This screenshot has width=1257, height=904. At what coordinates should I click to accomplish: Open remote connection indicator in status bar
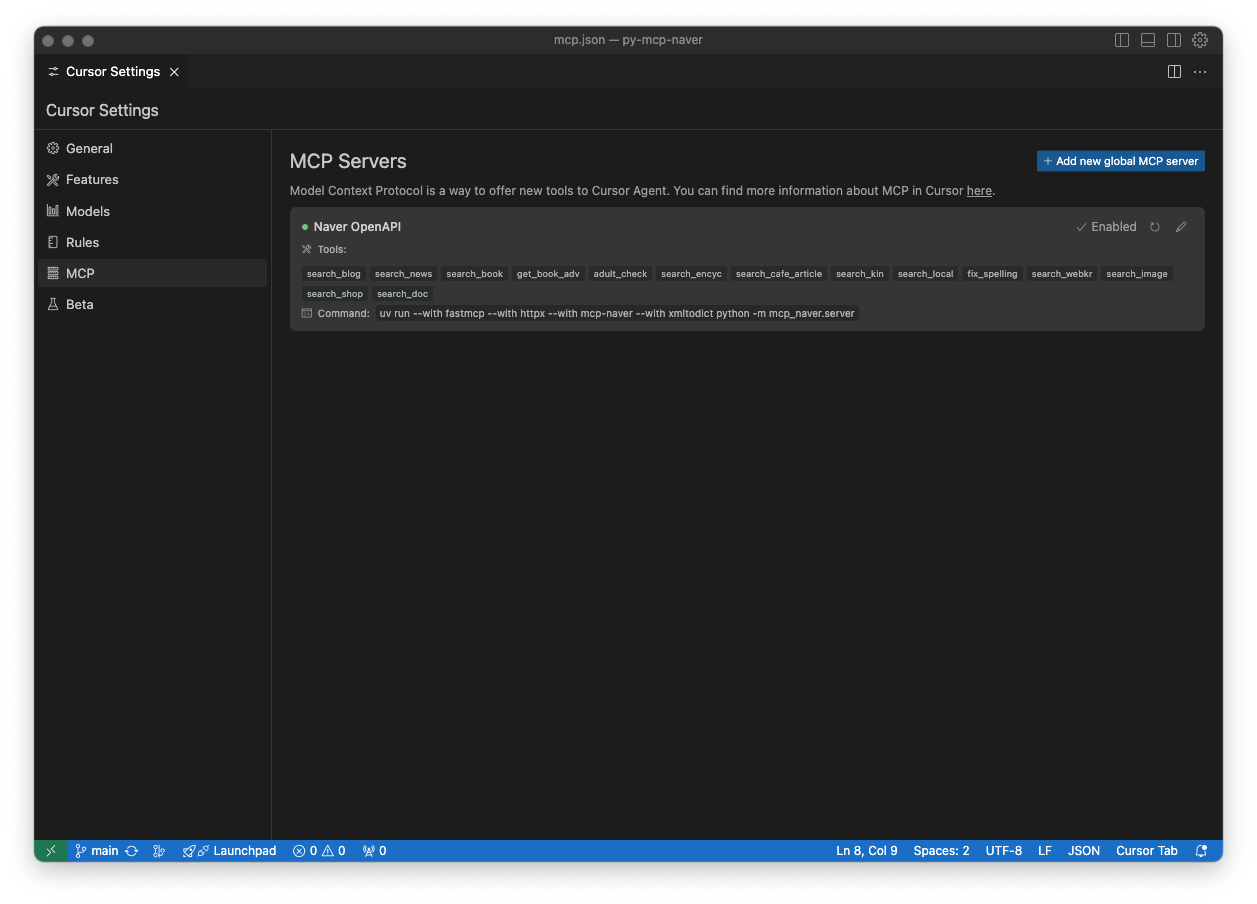click(x=50, y=850)
